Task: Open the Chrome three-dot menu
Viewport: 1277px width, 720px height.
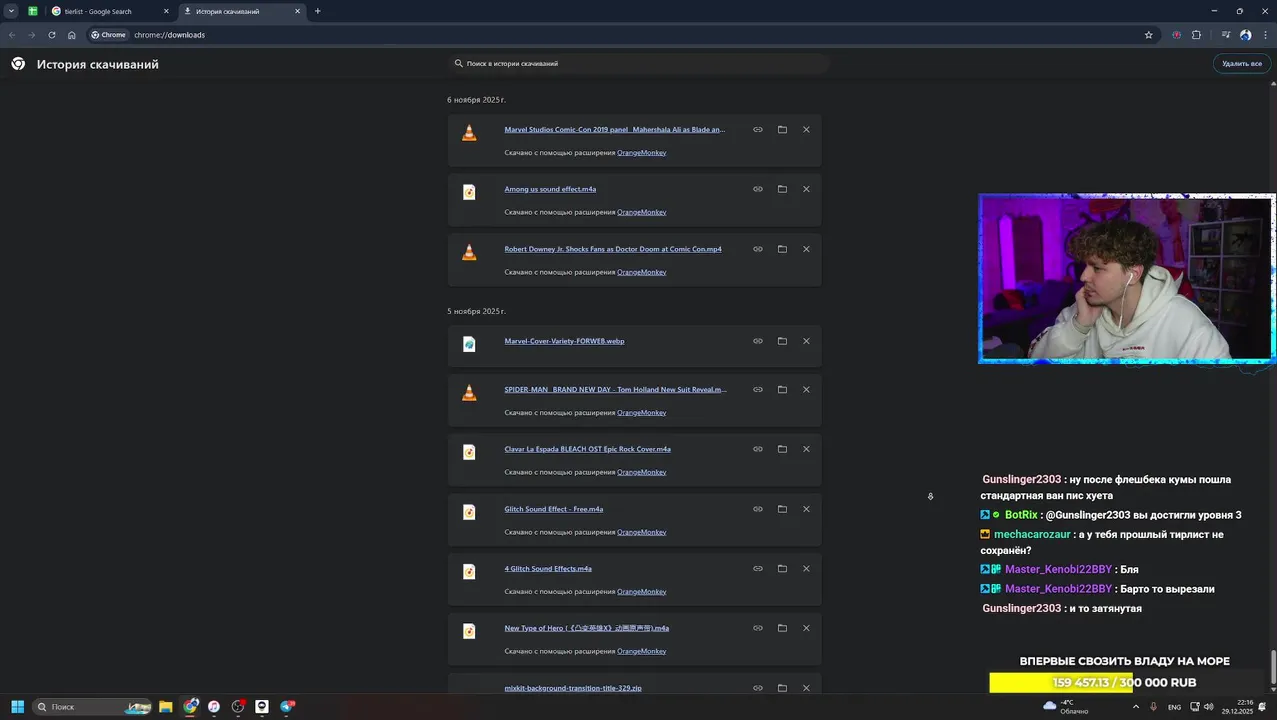Action: click(x=1264, y=35)
